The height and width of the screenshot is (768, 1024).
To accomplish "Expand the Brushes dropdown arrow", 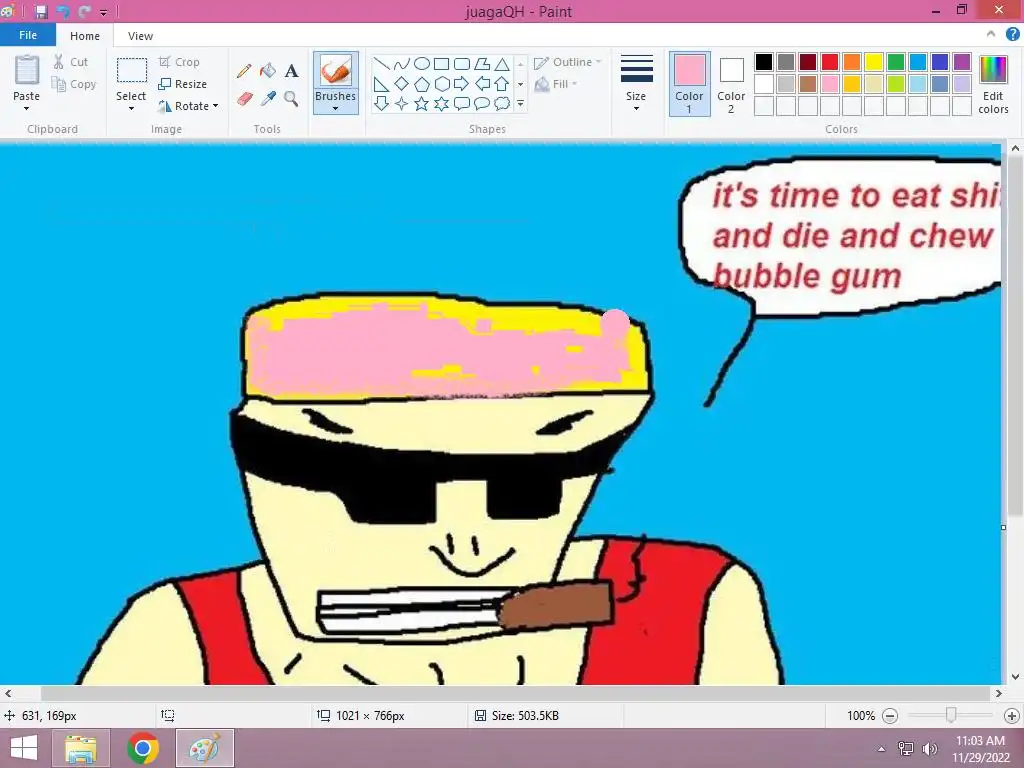I will tap(335, 108).
